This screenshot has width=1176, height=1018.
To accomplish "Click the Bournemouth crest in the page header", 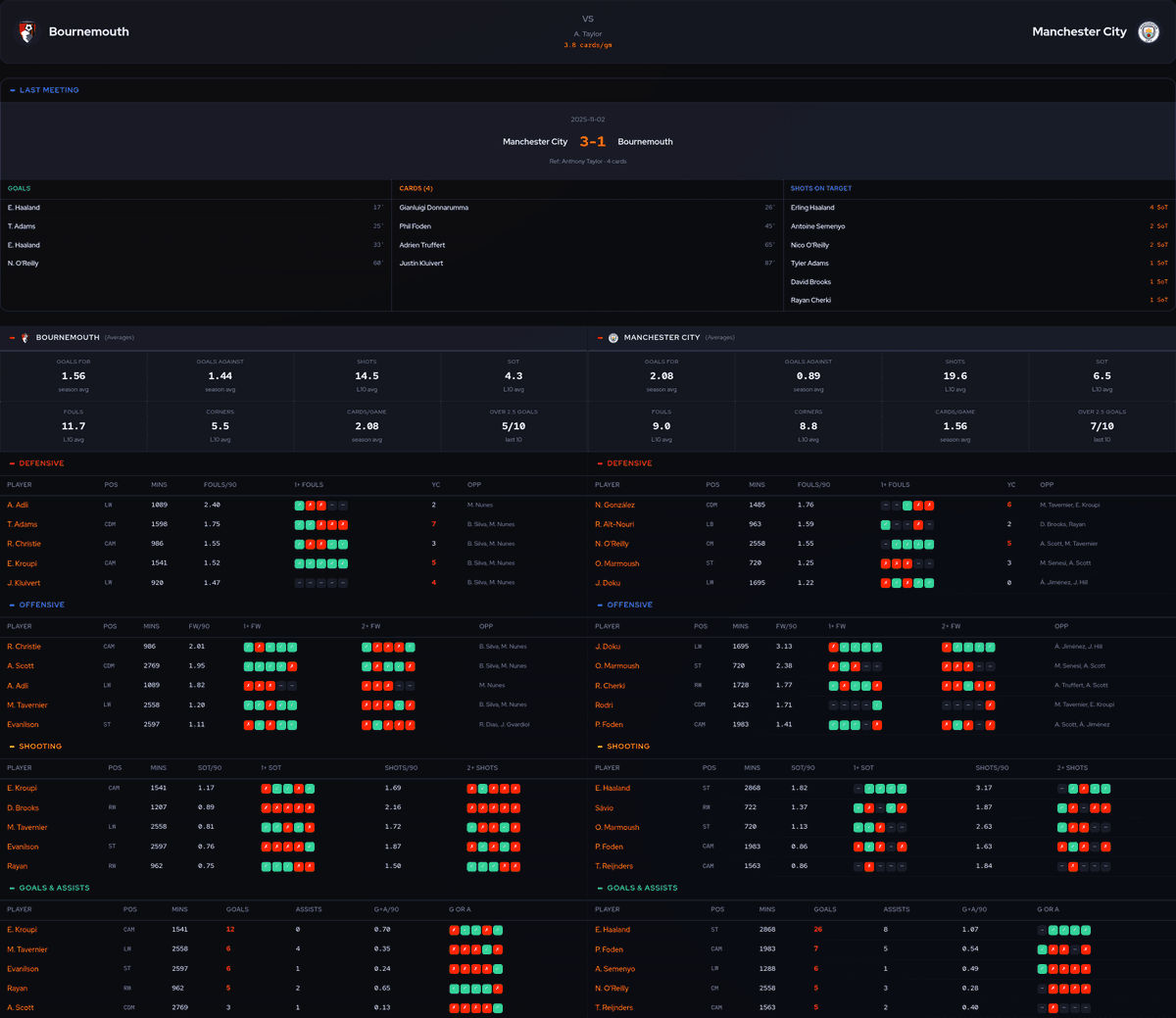I will (27, 31).
